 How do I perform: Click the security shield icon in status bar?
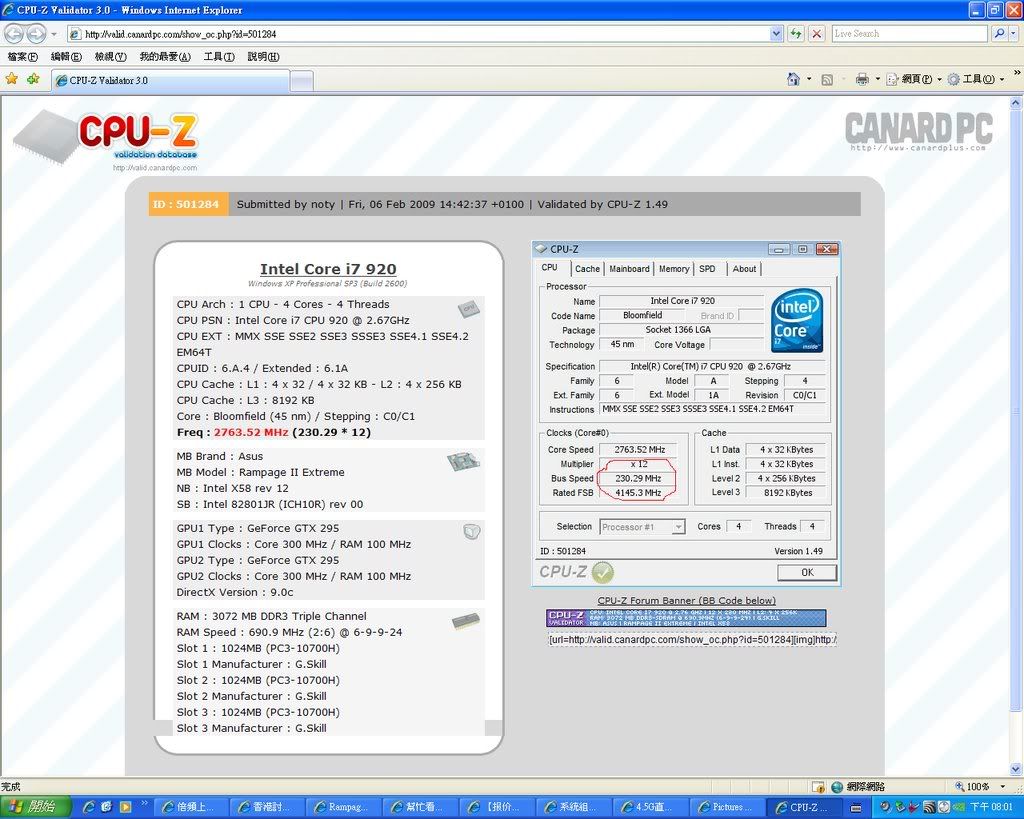(818, 787)
